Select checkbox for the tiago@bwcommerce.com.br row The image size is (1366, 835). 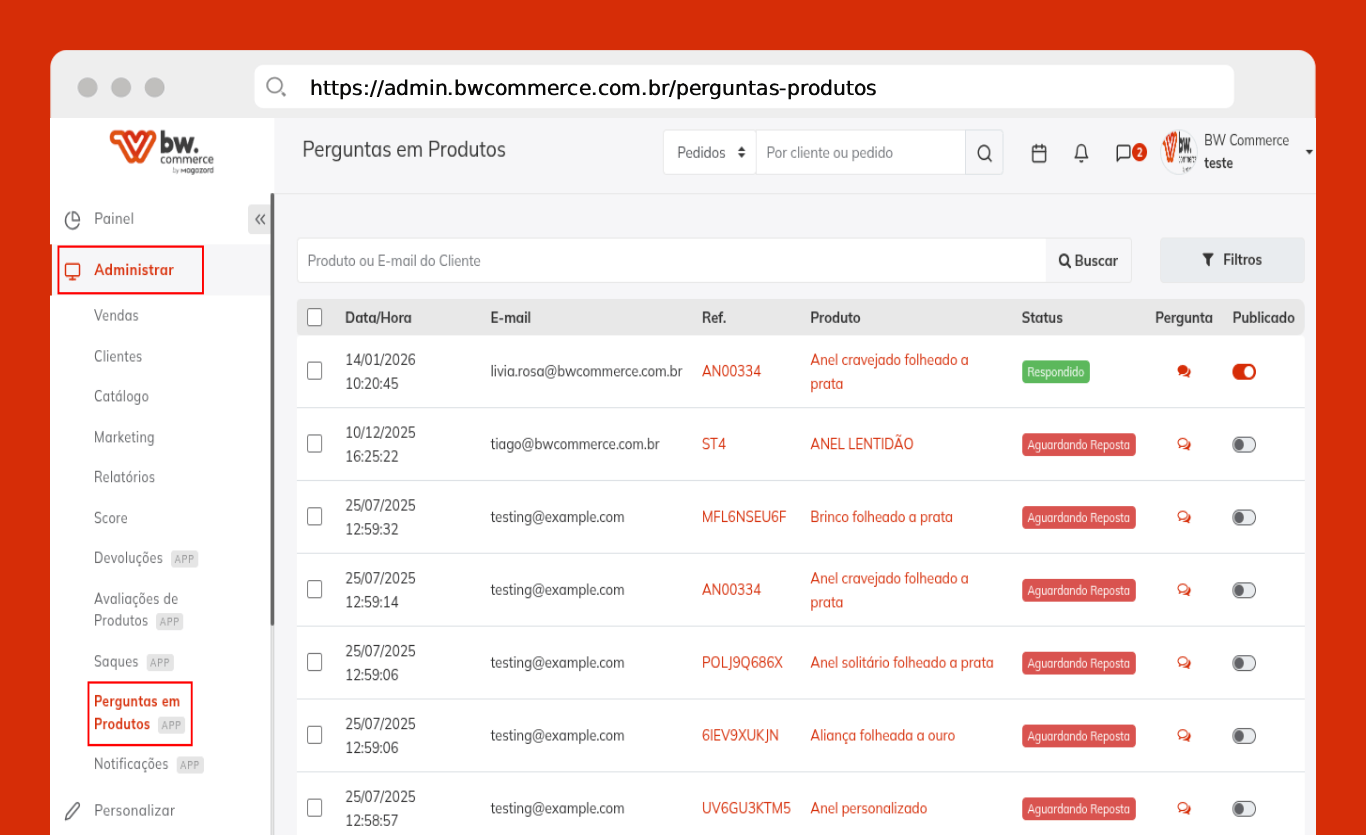click(315, 444)
